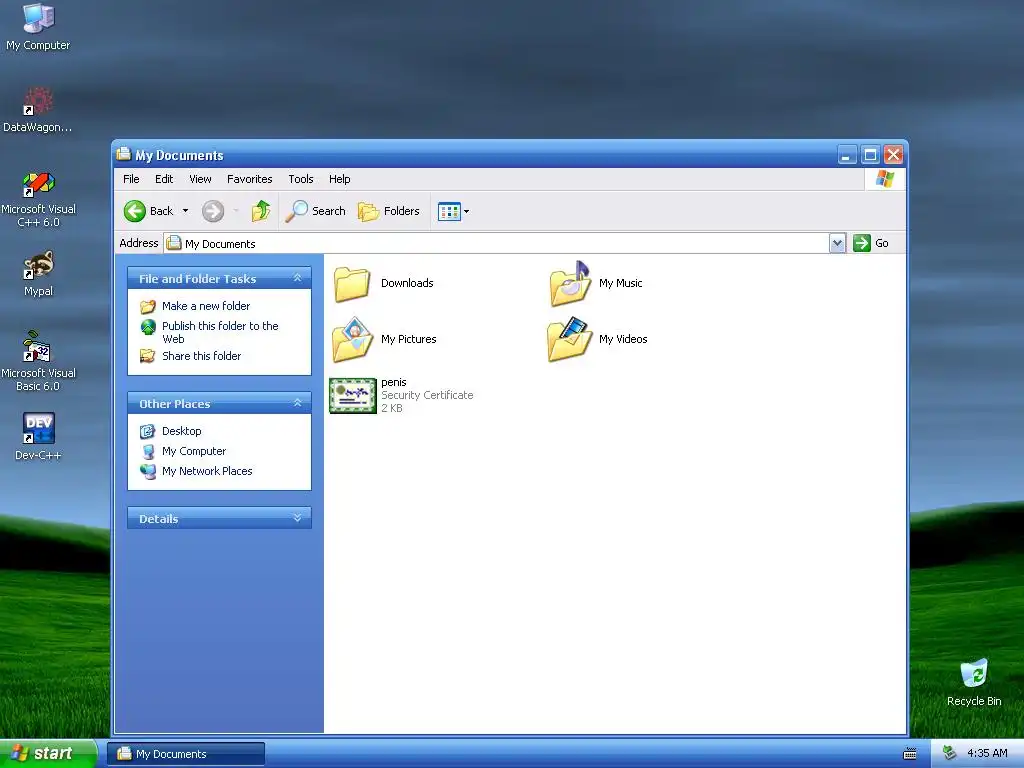The image size is (1024, 768).
Task: Open the Favorites menu
Action: tap(249, 179)
